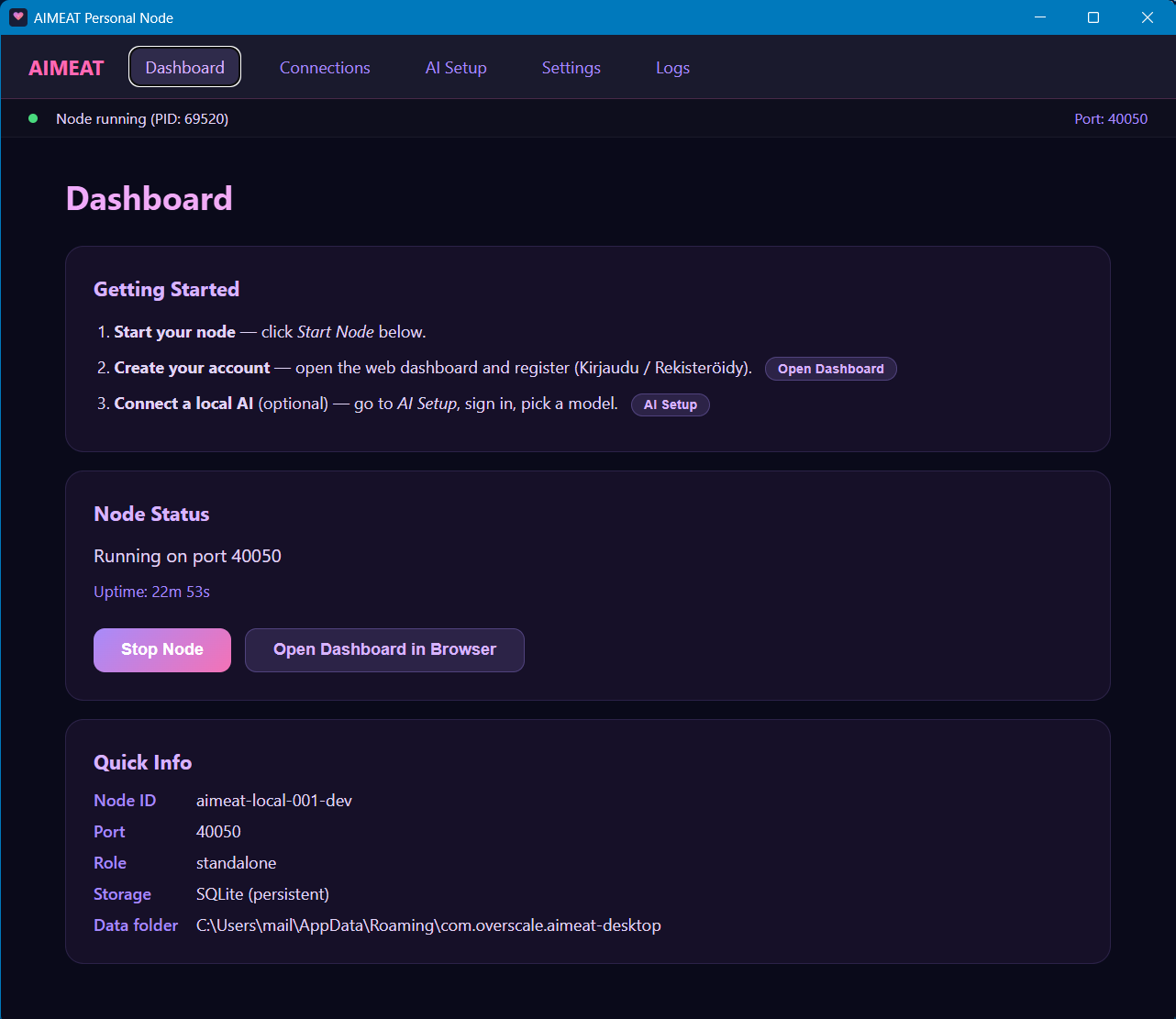Click the 'Uptime: 22m 53s' text

pos(151,592)
